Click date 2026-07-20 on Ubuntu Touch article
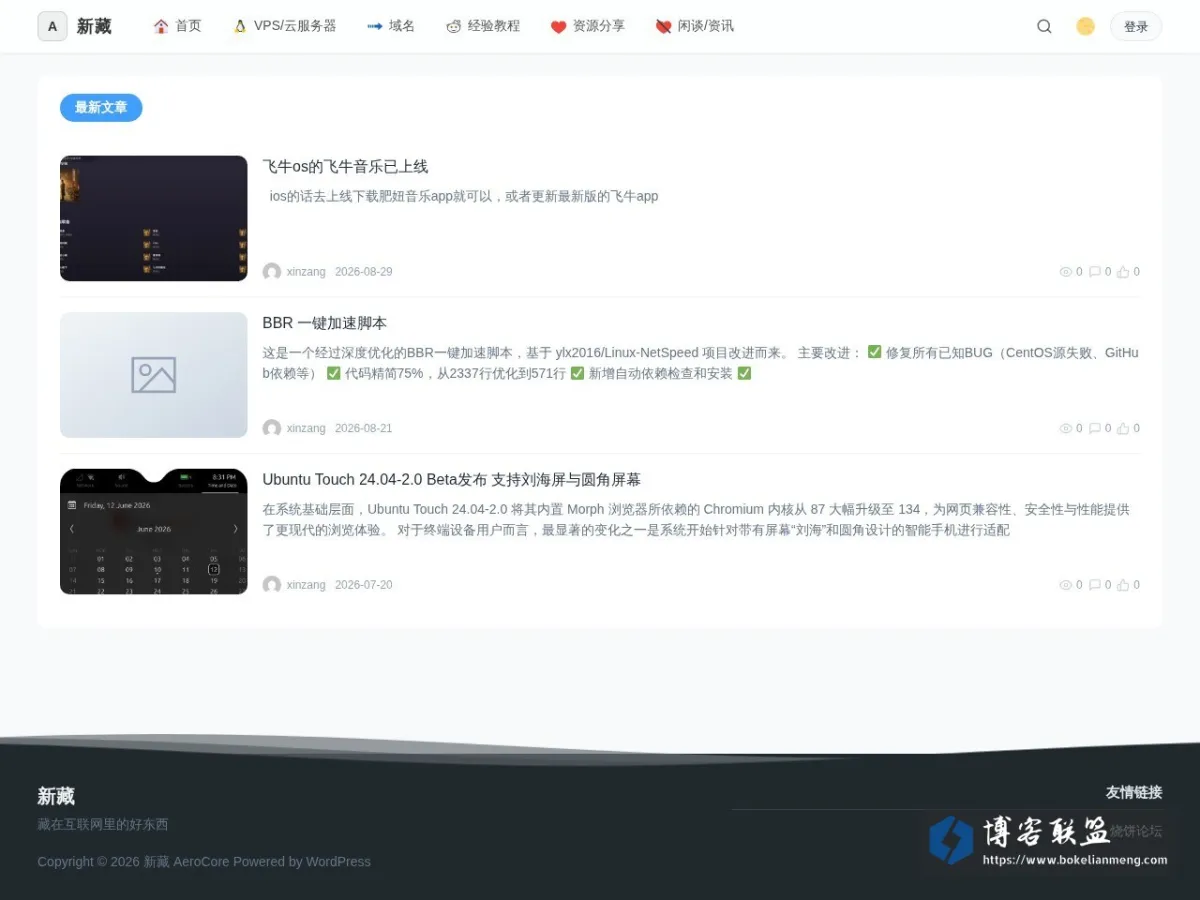Viewport: 1200px width, 900px height. (x=363, y=585)
